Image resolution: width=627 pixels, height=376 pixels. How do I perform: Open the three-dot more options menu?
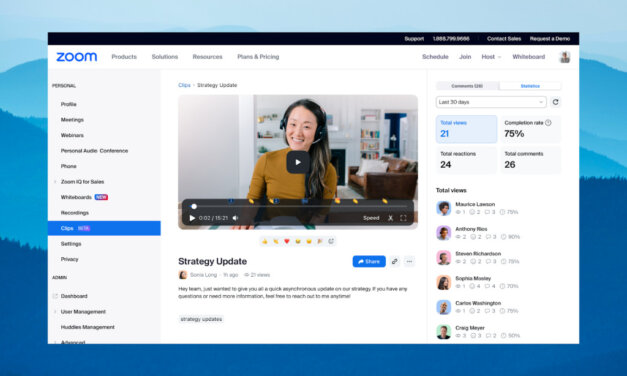pos(409,262)
